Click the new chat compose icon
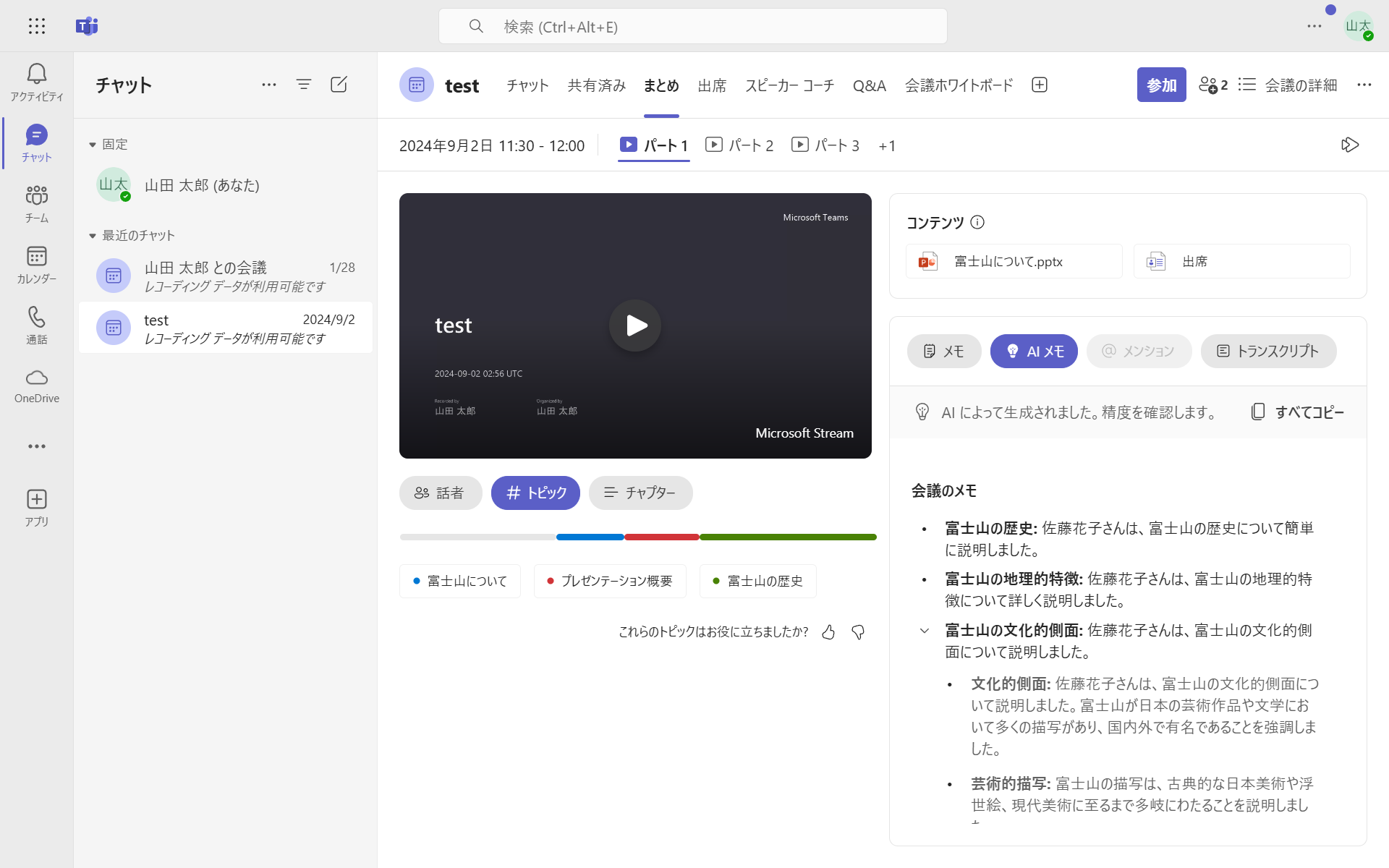Image resolution: width=1389 pixels, height=868 pixels. 339,85
